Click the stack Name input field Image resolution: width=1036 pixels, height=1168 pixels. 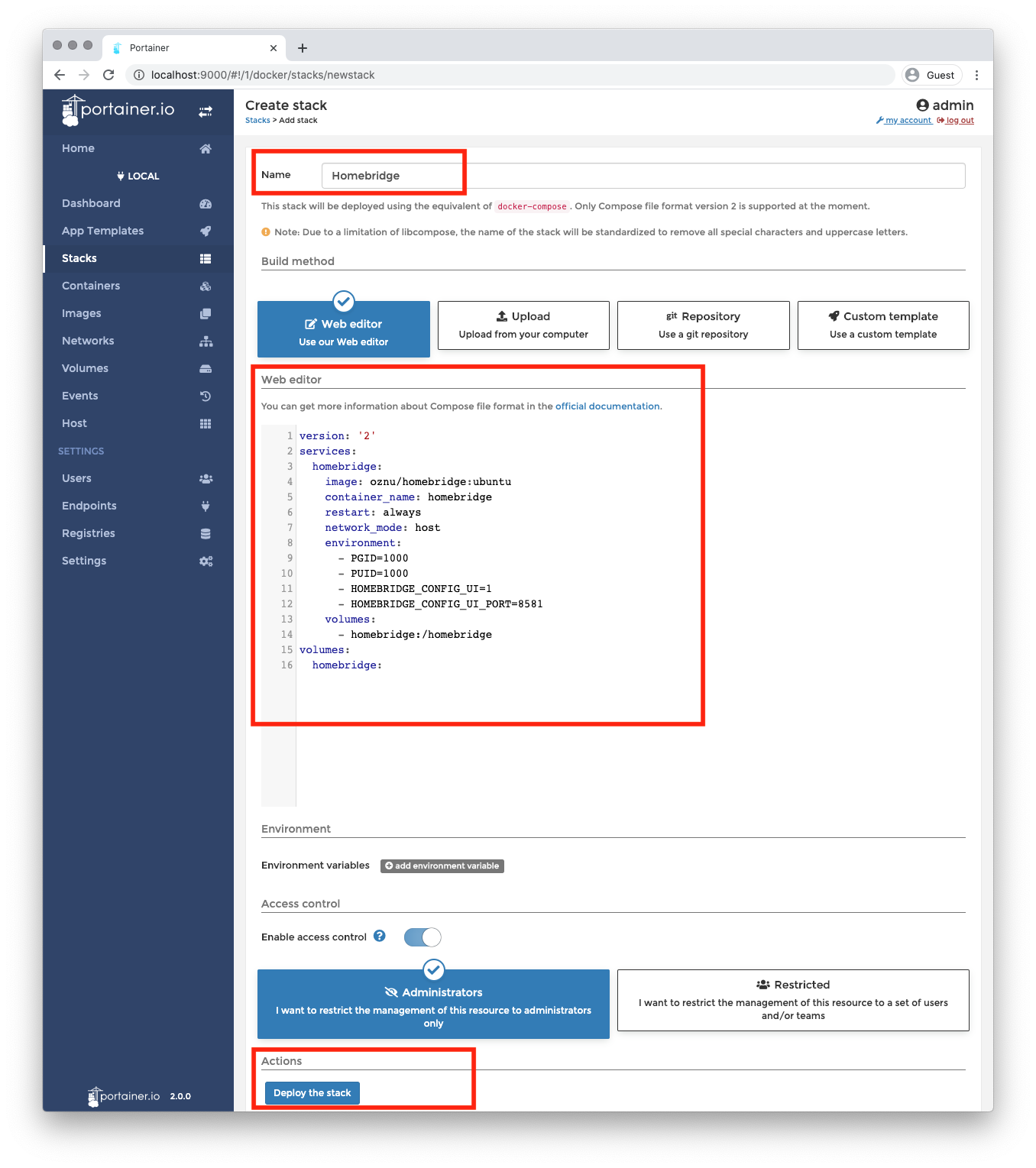coord(643,176)
